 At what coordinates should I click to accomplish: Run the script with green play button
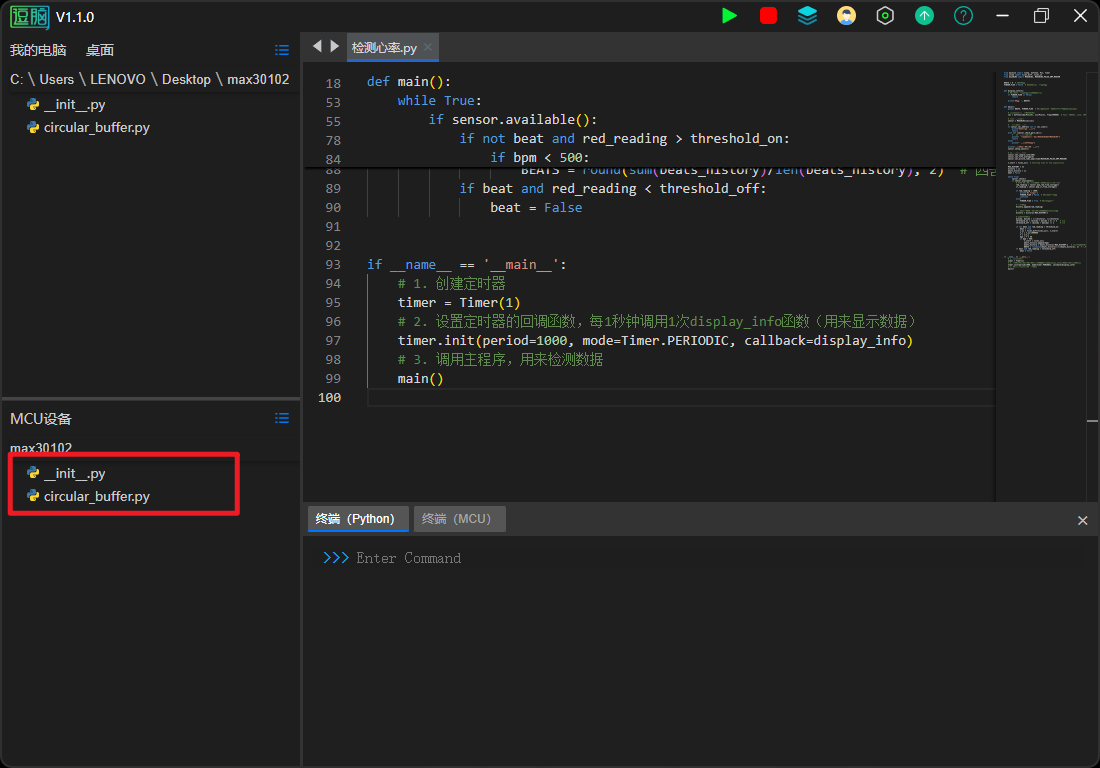click(729, 15)
